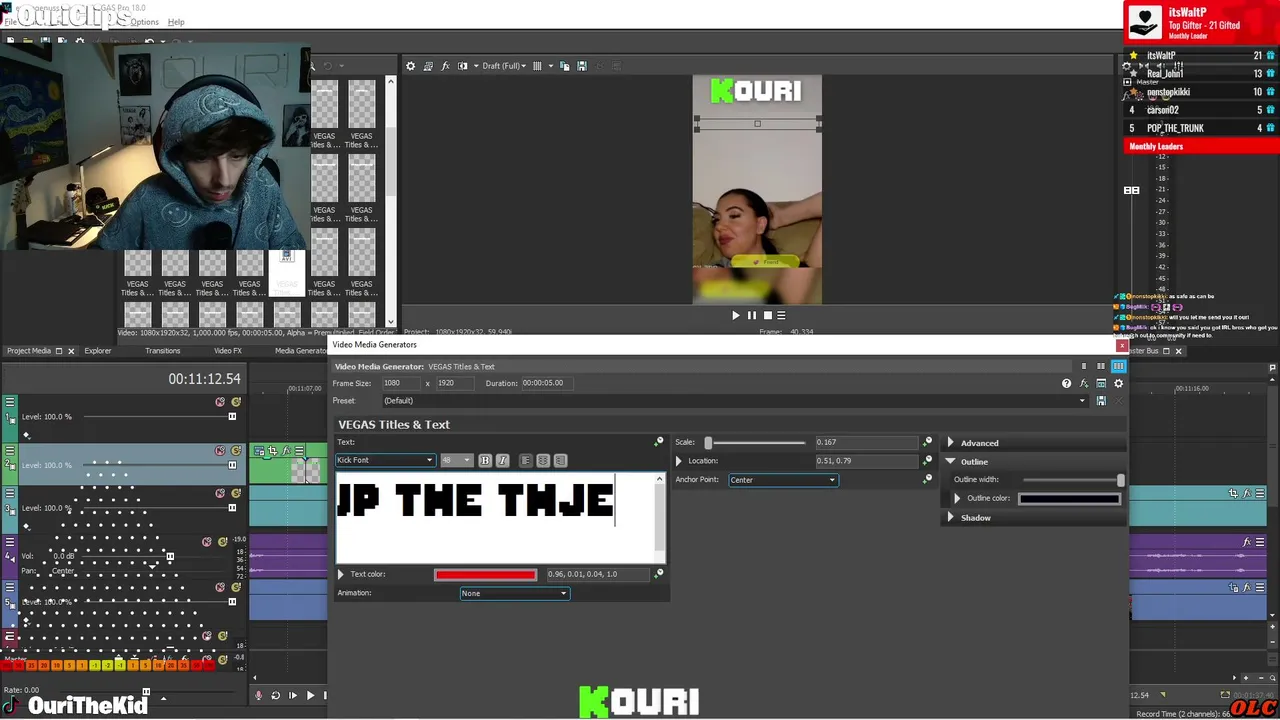
Task: Click timeline play from start button
Action: click(293, 695)
